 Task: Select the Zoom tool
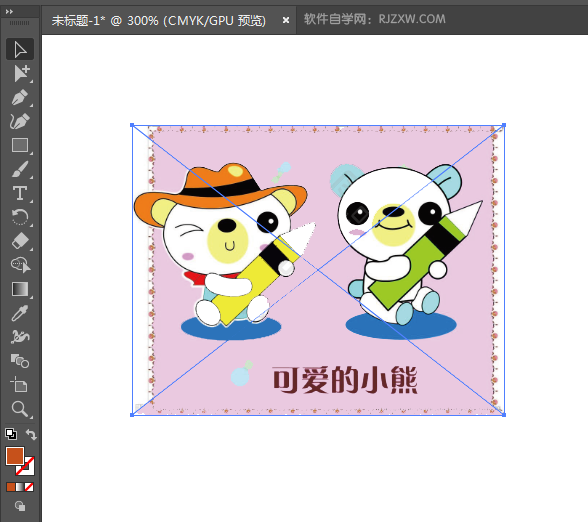coord(20,409)
